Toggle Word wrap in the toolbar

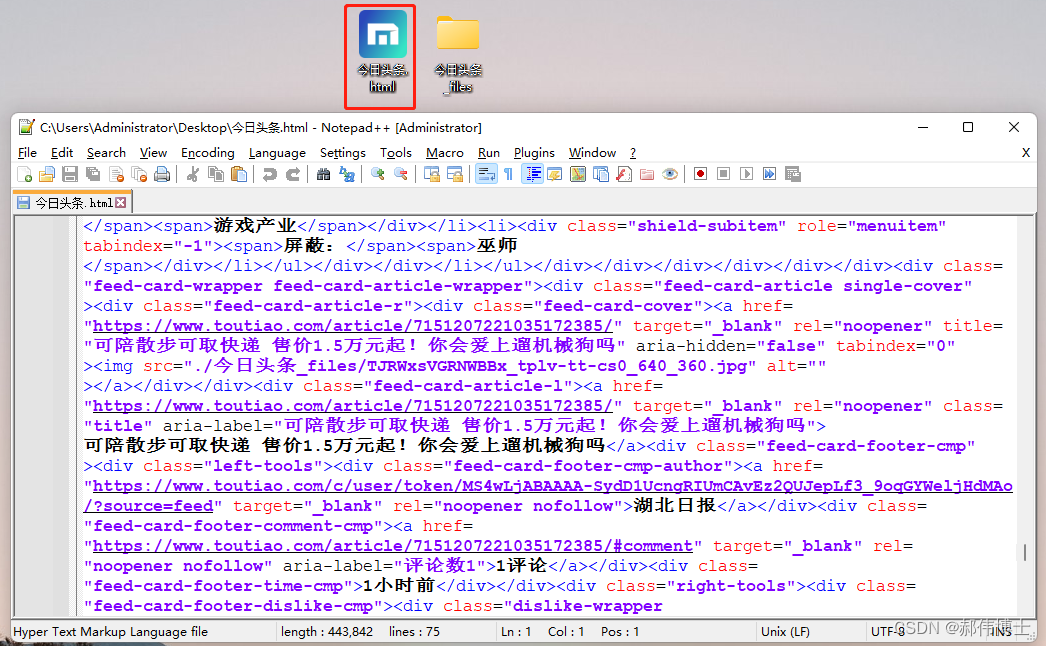pos(486,175)
